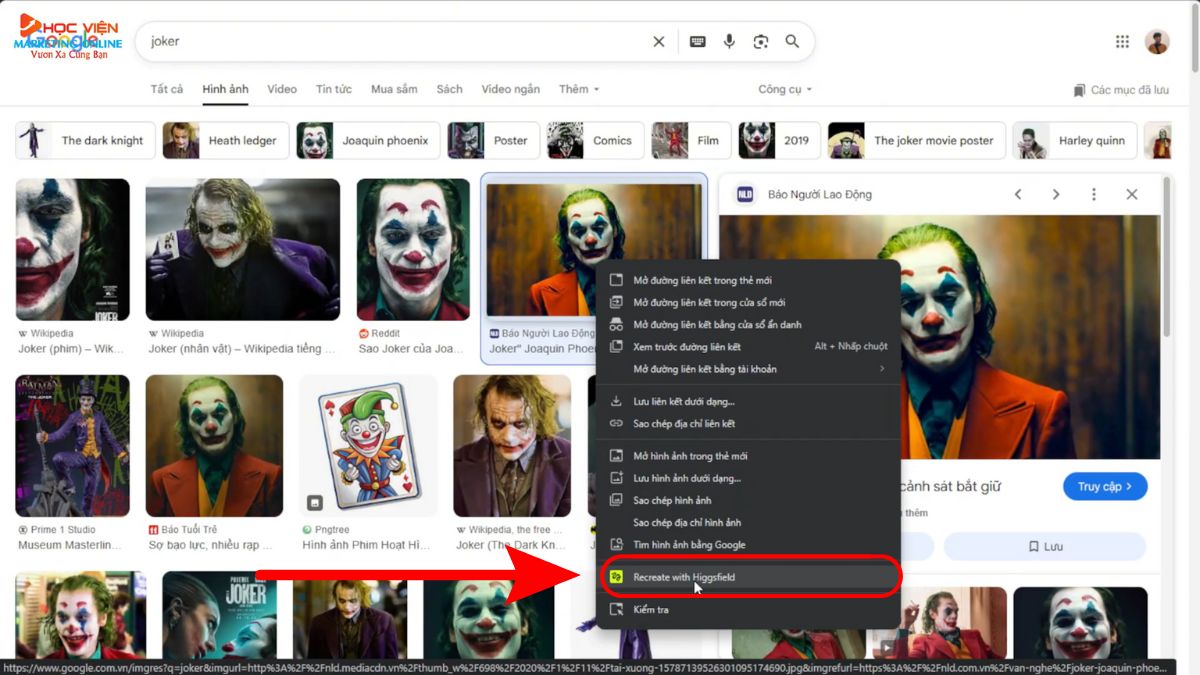Click the Truy cập button
1200x675 pixels.
[1104, 487]
